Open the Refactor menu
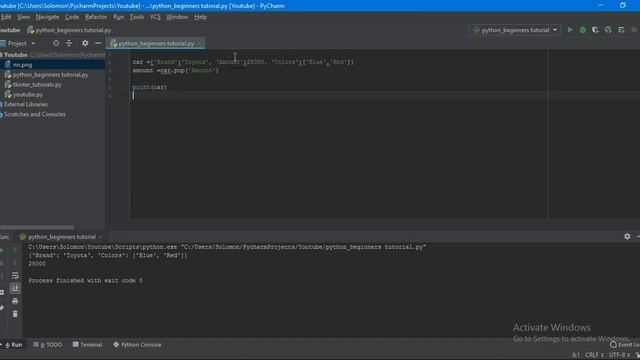 coord(96,17)
